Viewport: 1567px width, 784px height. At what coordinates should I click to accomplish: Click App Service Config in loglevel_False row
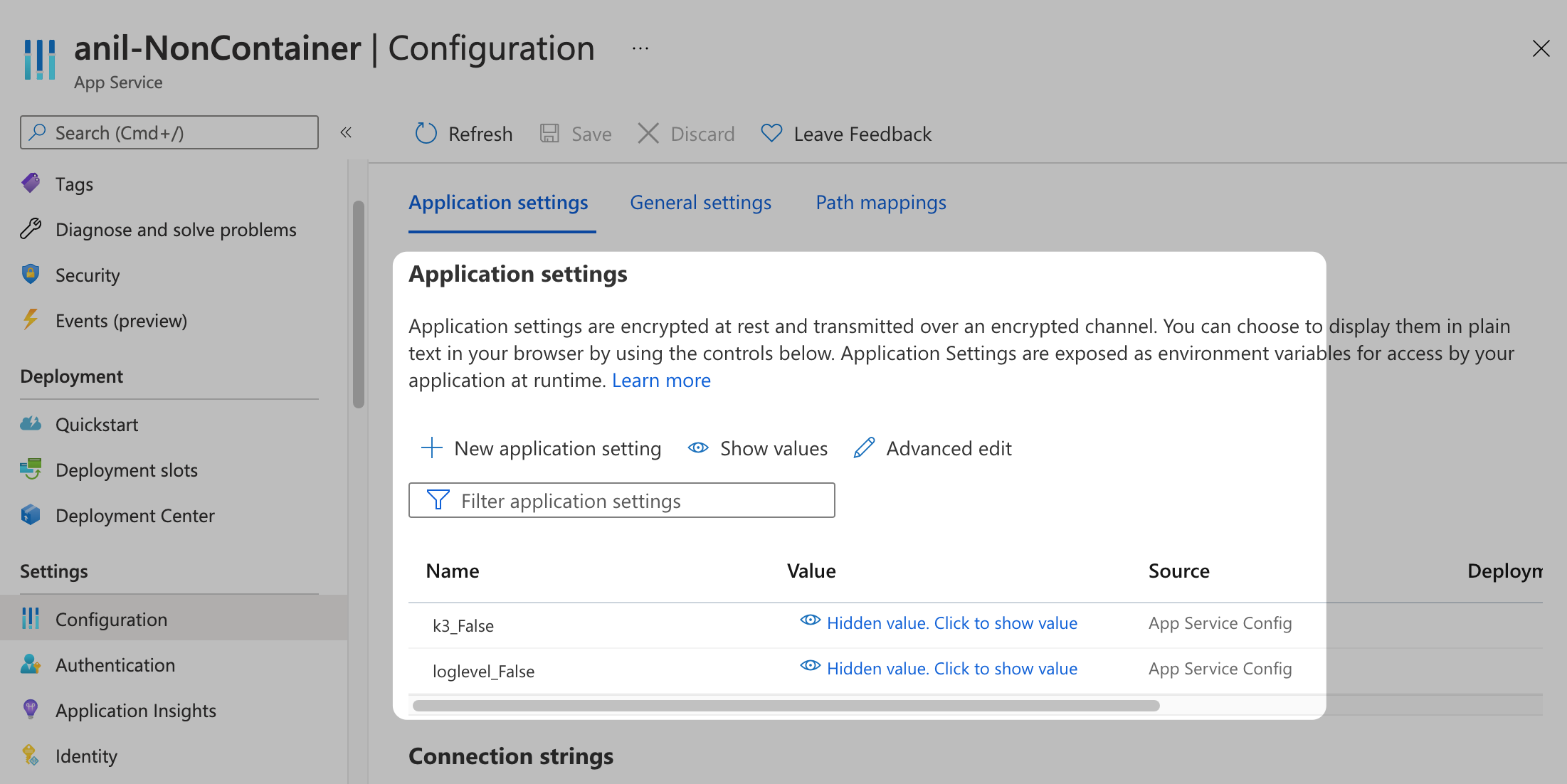tap(1220, 669)
